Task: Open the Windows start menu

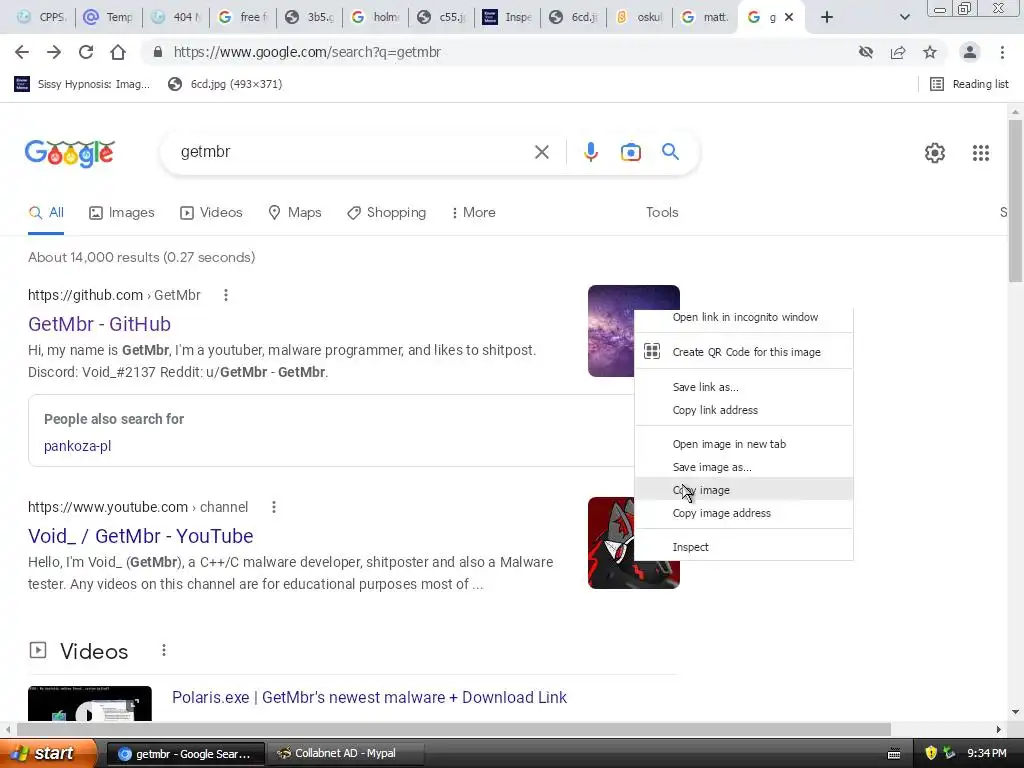Action: pyautogui.click(x=48, y=753)
